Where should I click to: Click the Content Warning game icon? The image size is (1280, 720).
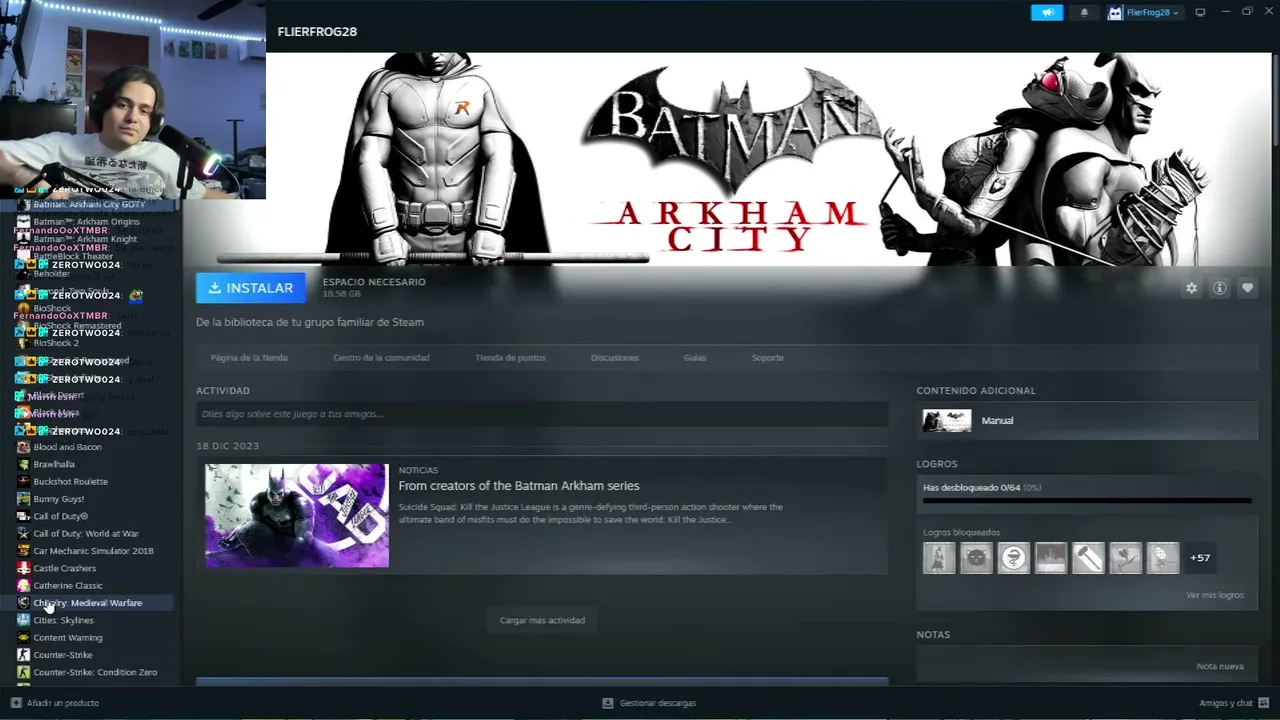pyautogui.click(x=23, y=637)
